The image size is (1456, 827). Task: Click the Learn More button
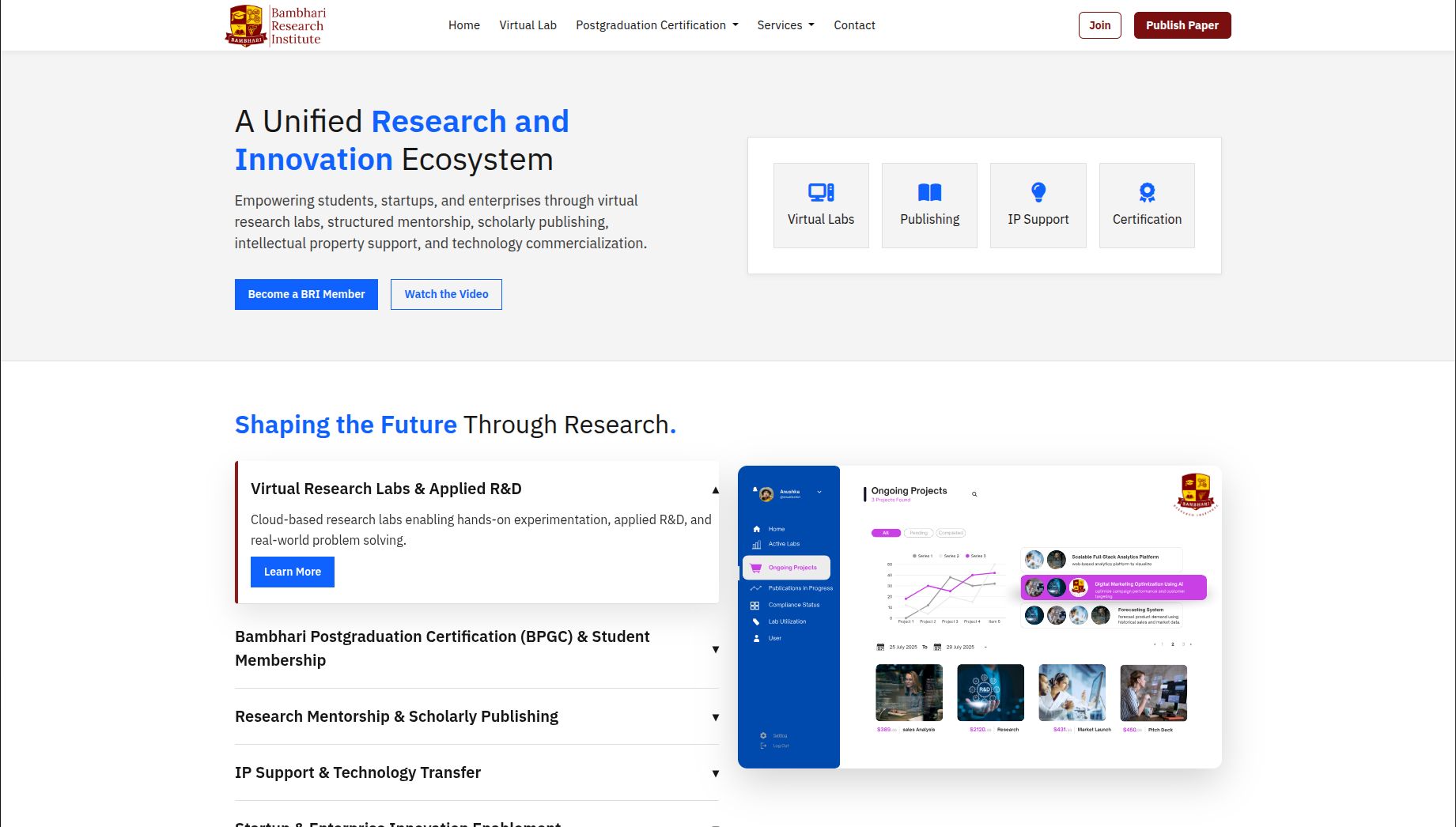(292, 572)
